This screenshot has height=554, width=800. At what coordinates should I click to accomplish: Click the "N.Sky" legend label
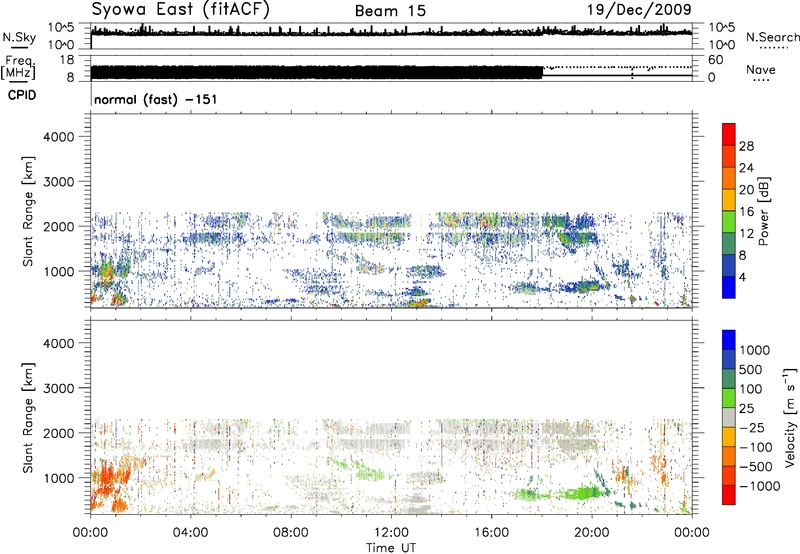(x=19, y=37)
